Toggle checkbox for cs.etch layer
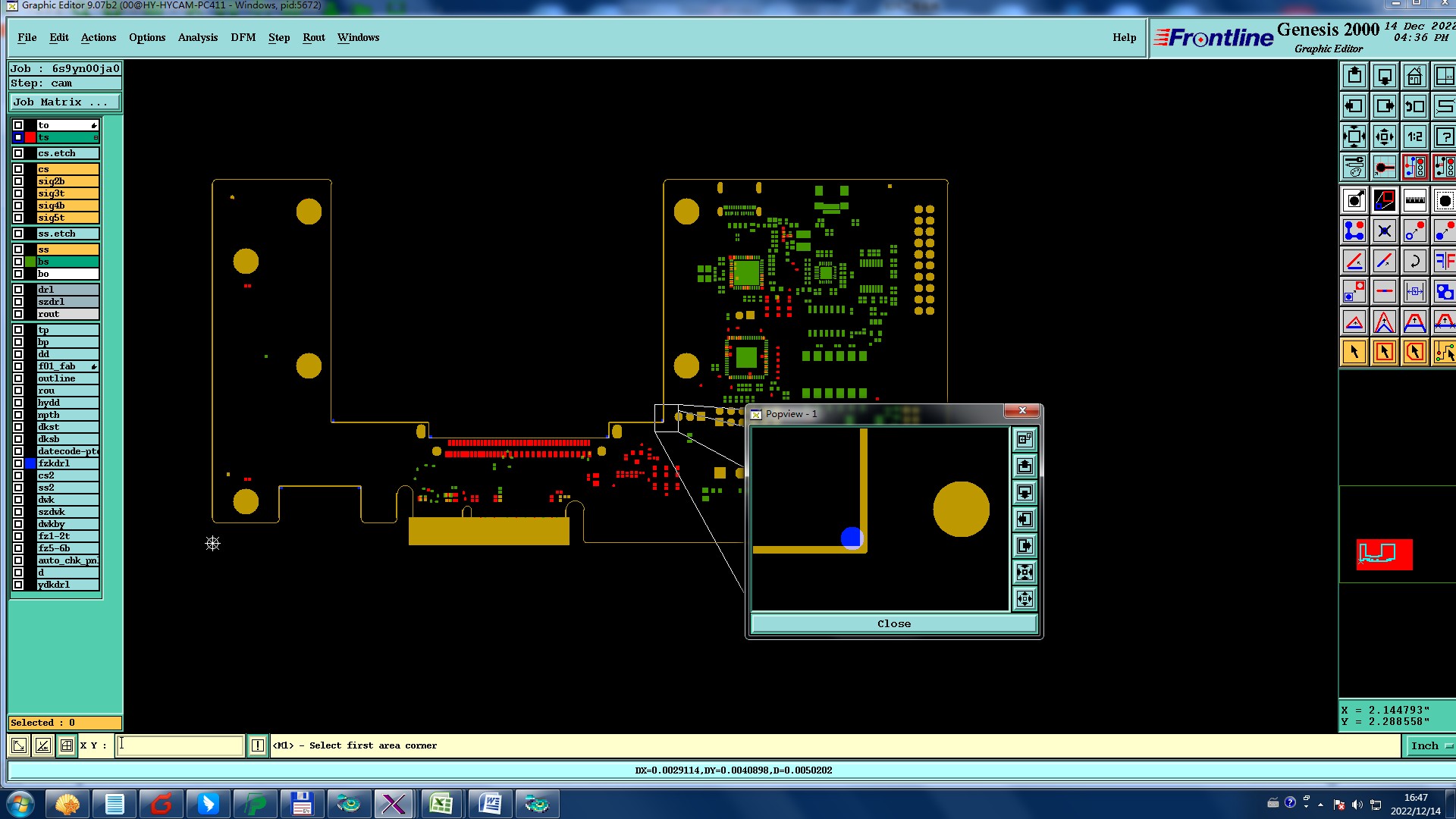 point(18,153)
